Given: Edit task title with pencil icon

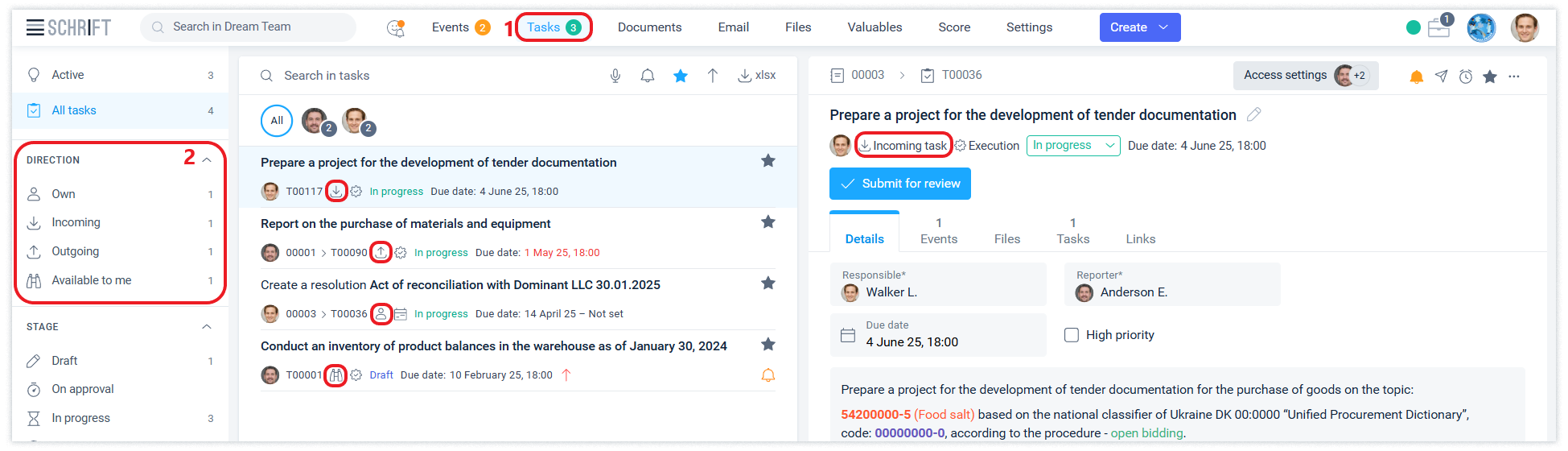Looking at the screenshot, I should pos(1253,115).
